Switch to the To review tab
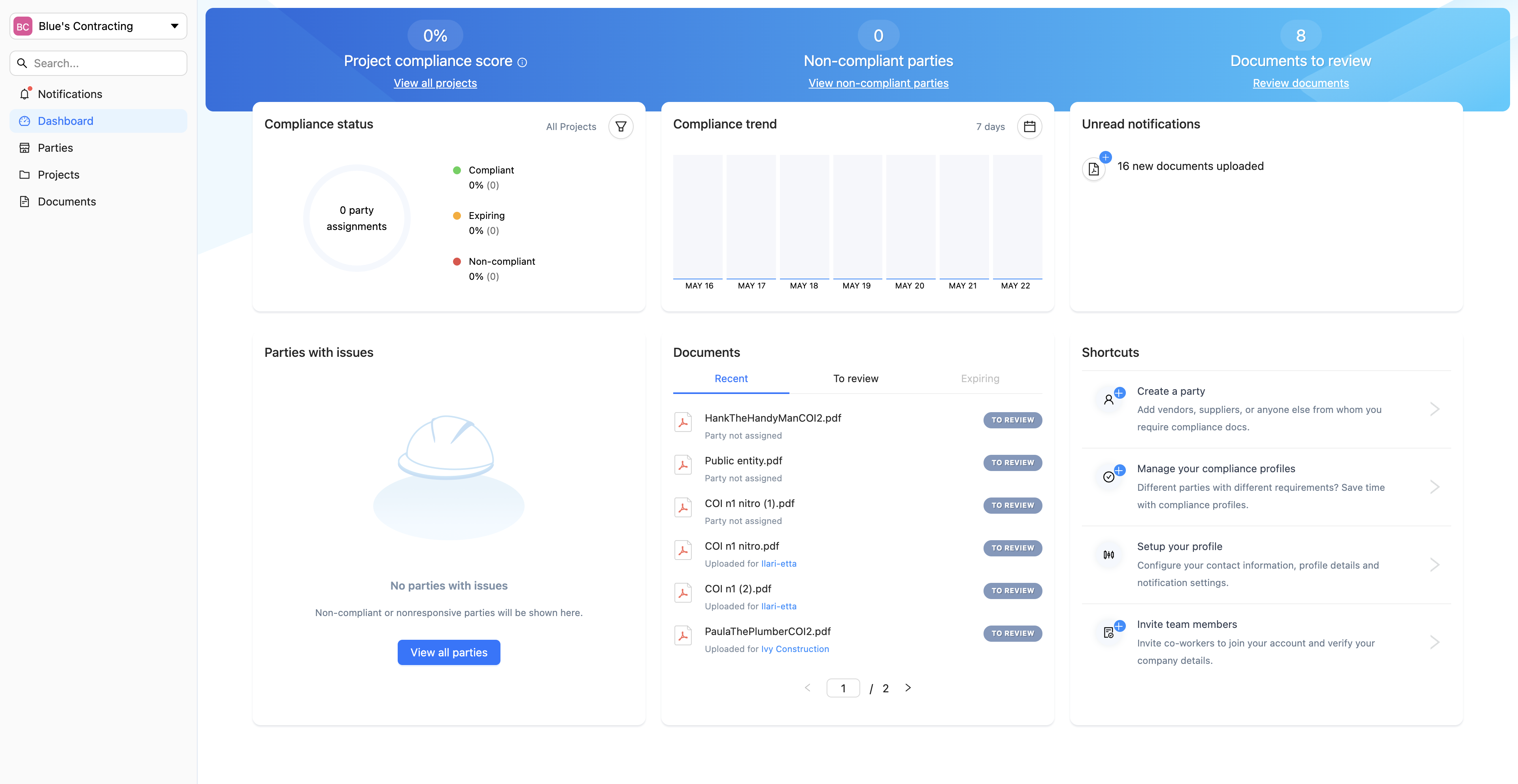Viewport: 1518px width, 784px height. [855, 379]
